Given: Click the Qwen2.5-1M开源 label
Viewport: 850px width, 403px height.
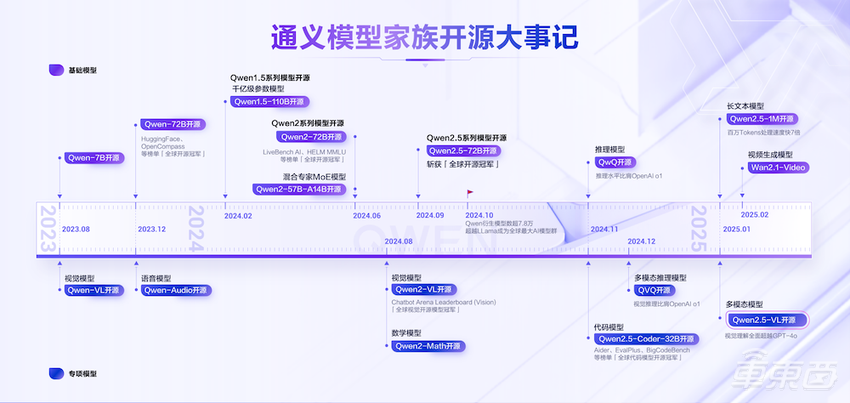Looking at the screenshot, I should [767, 118].
